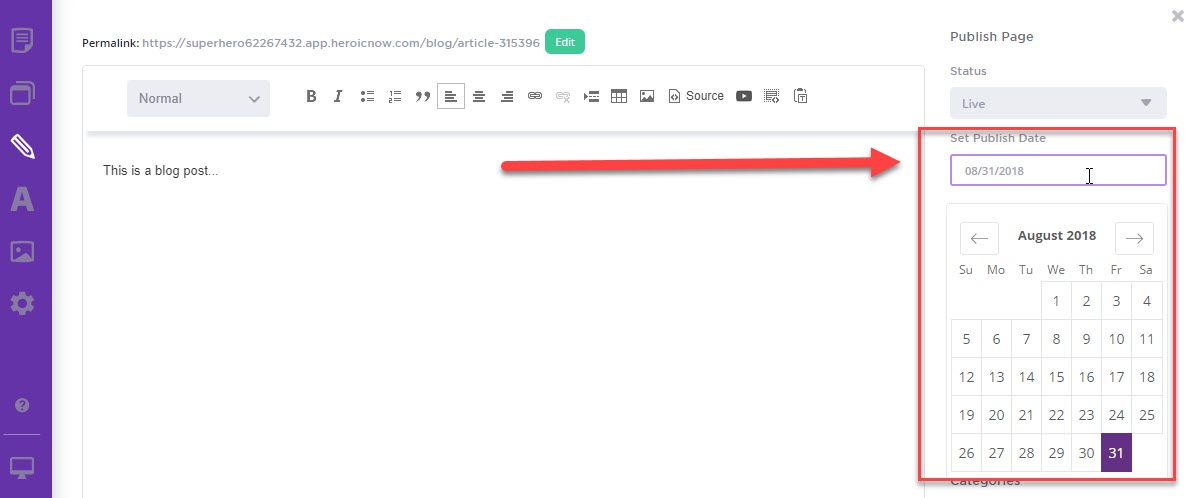Screen dimensions: 1185x498
Task: Select August 15 in the calendar
Action: click(1056, 376)
